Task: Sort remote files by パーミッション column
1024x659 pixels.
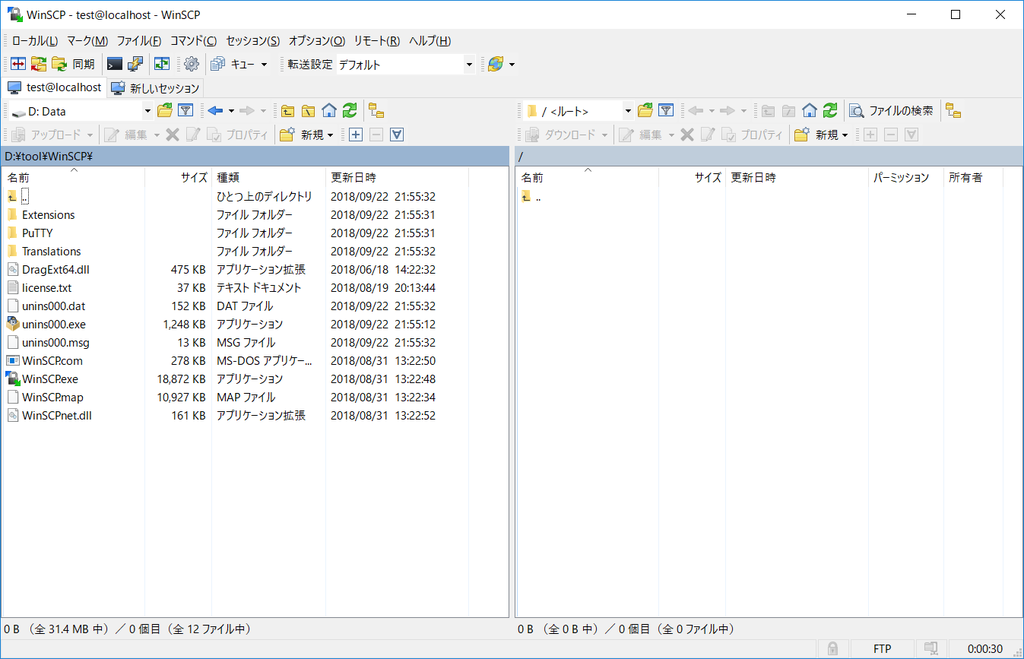Action: [x=906, y=177]
